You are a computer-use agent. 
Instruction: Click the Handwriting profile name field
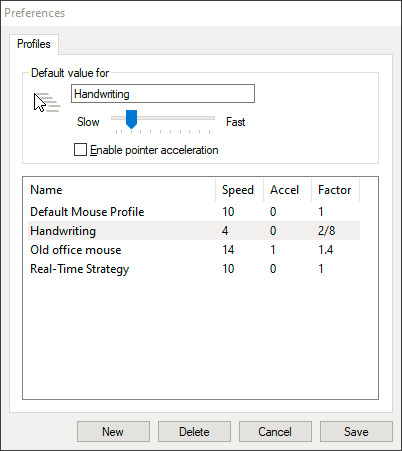[x=163, y=94]
